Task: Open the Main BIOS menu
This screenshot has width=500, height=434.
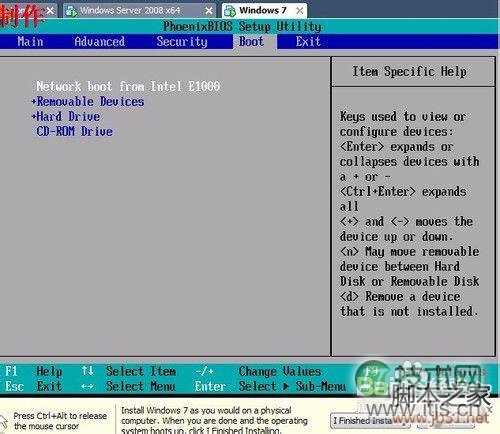Action: click(x=30, y=42)
